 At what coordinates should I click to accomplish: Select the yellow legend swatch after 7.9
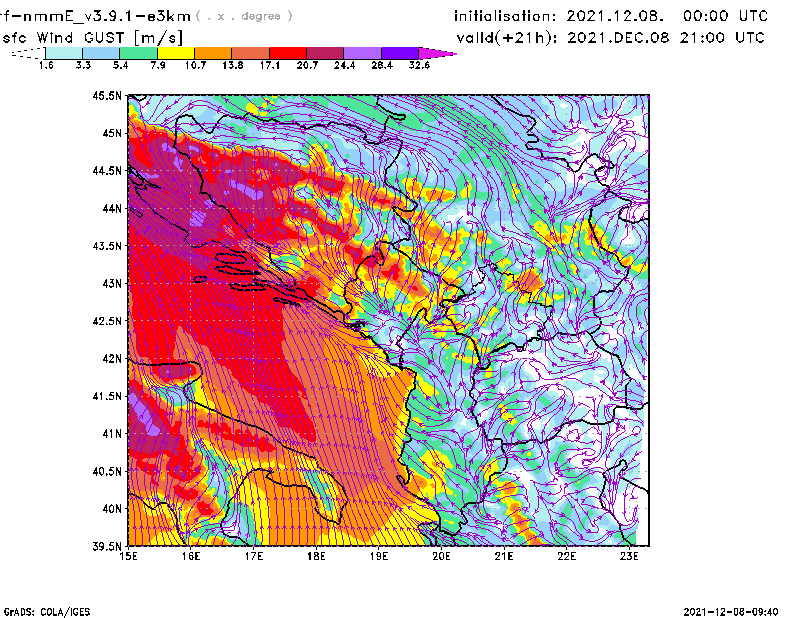click(176, 53)
